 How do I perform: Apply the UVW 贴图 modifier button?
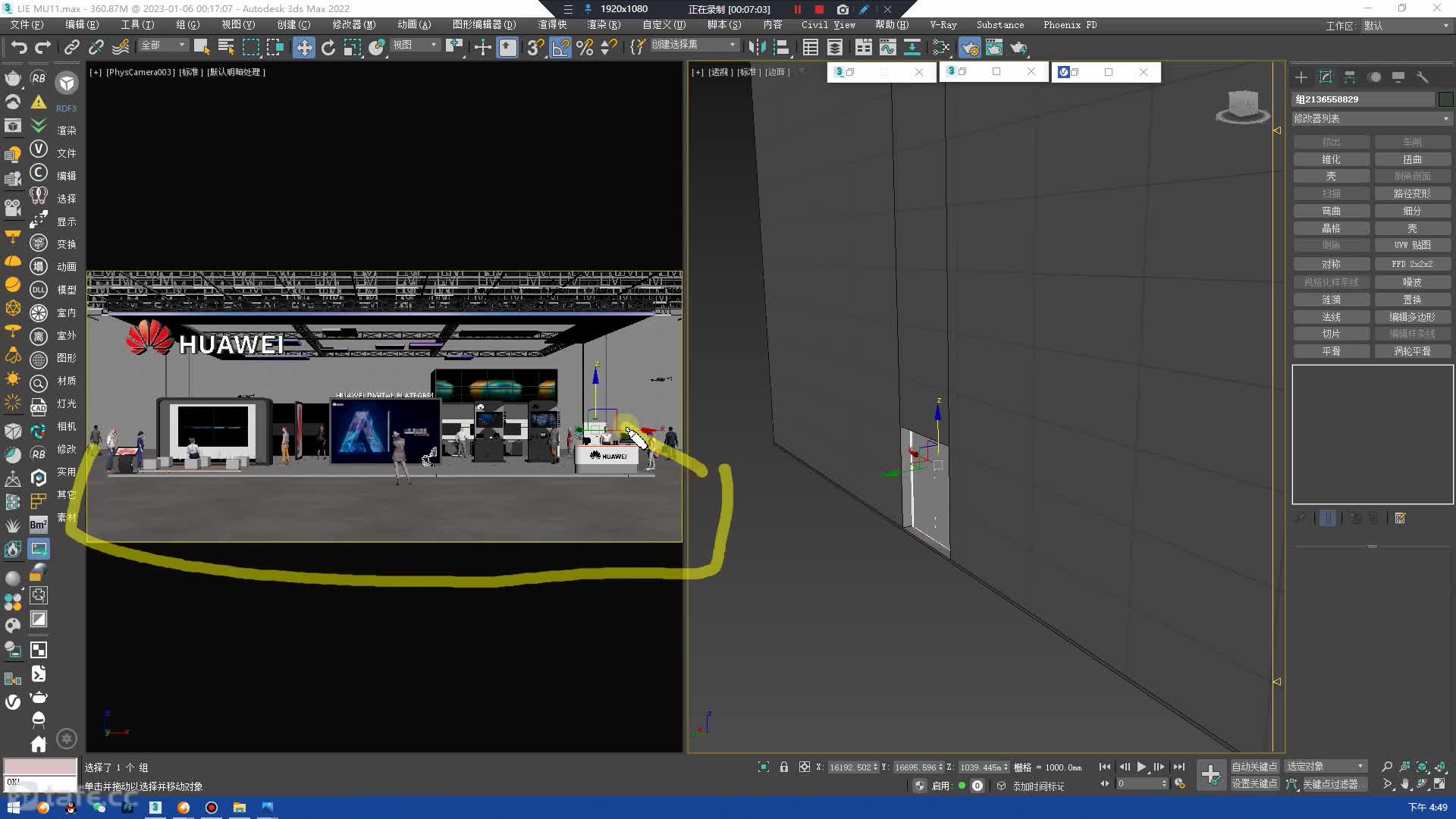(1412, 246)
